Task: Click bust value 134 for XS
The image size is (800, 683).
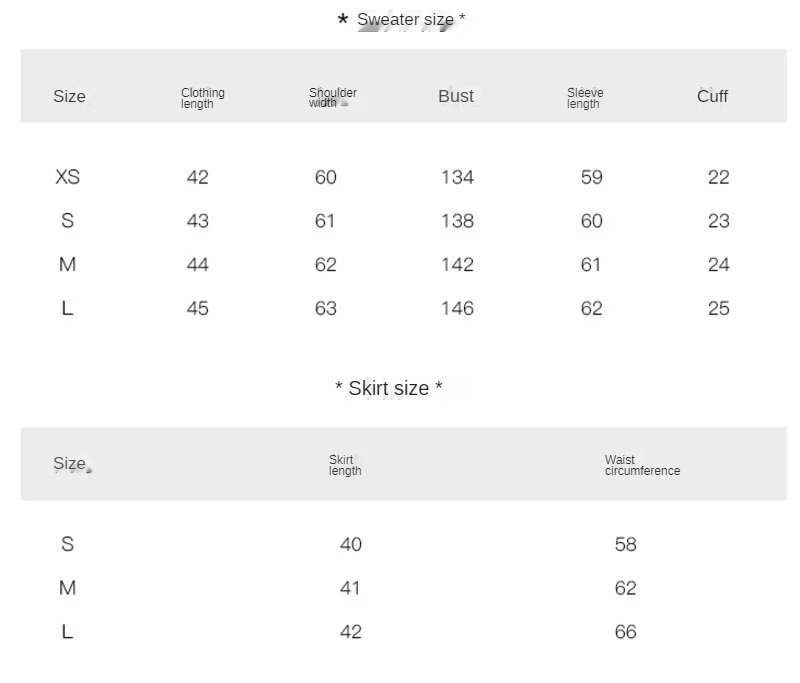Action: [x=457, y=177]
